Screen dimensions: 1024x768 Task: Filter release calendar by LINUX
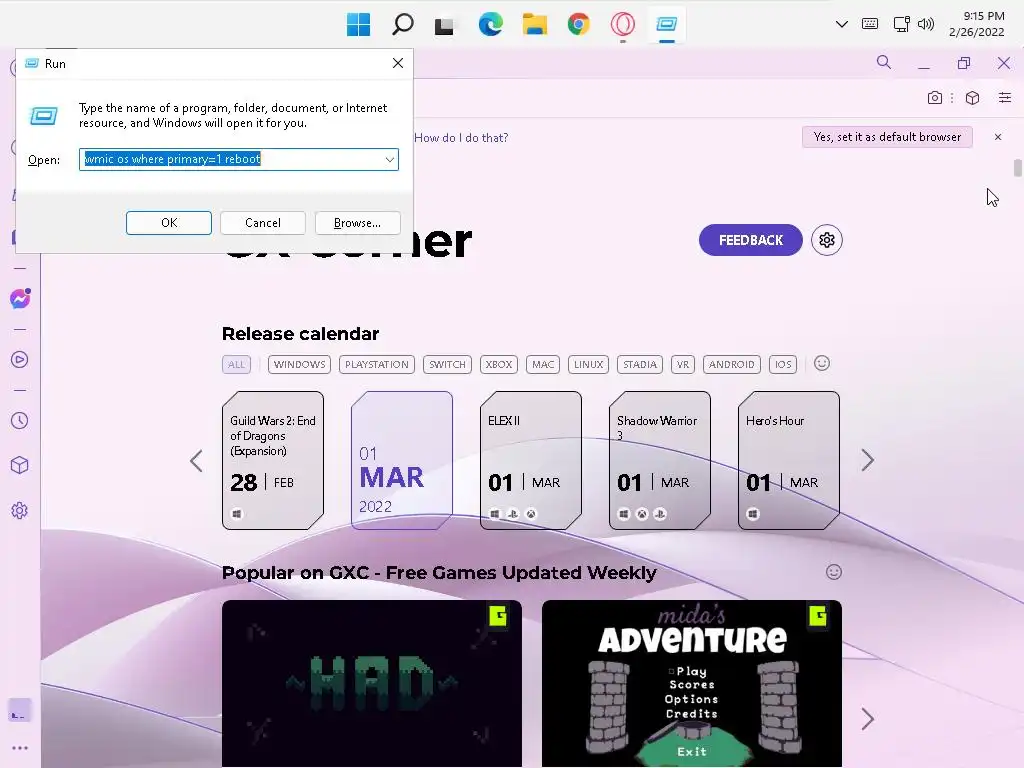pyautogui.click(x=588, y=364)
